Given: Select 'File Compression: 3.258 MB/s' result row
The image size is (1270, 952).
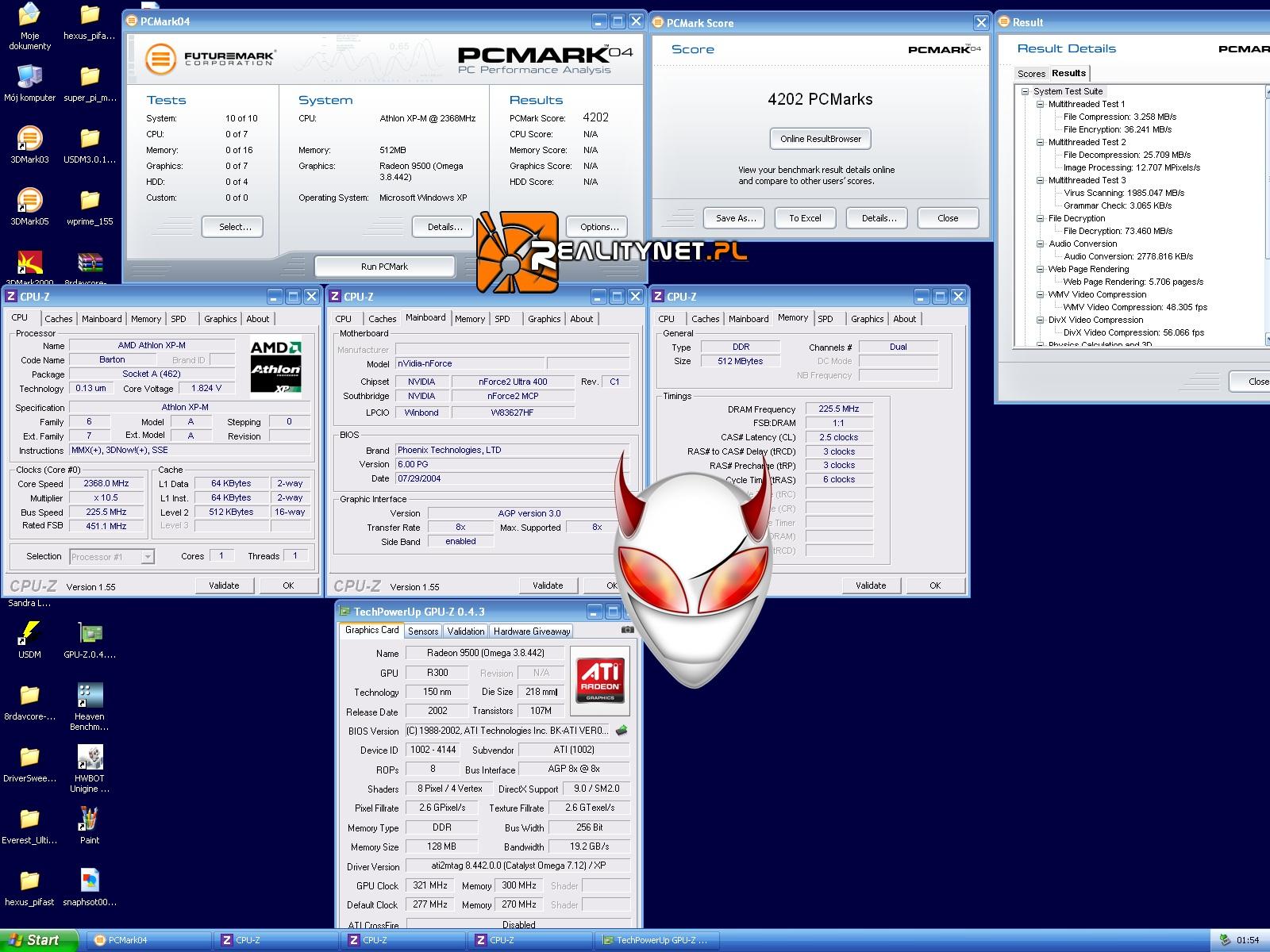Looking at the screenshot, I should [x=1119, y=117].
